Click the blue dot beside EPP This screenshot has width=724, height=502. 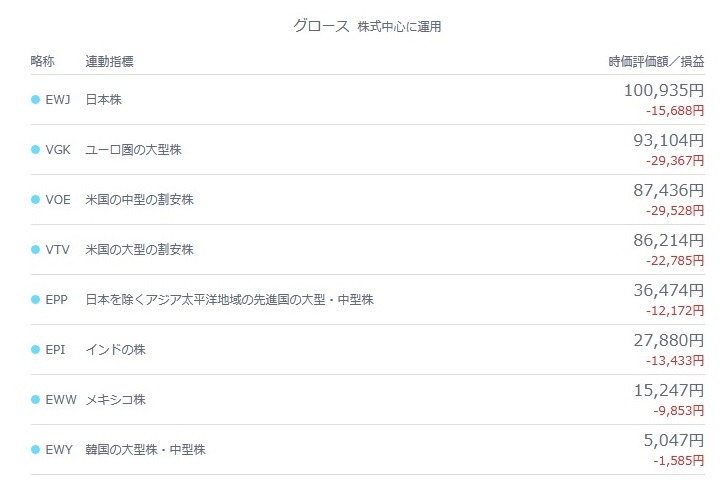click(36, 300)
